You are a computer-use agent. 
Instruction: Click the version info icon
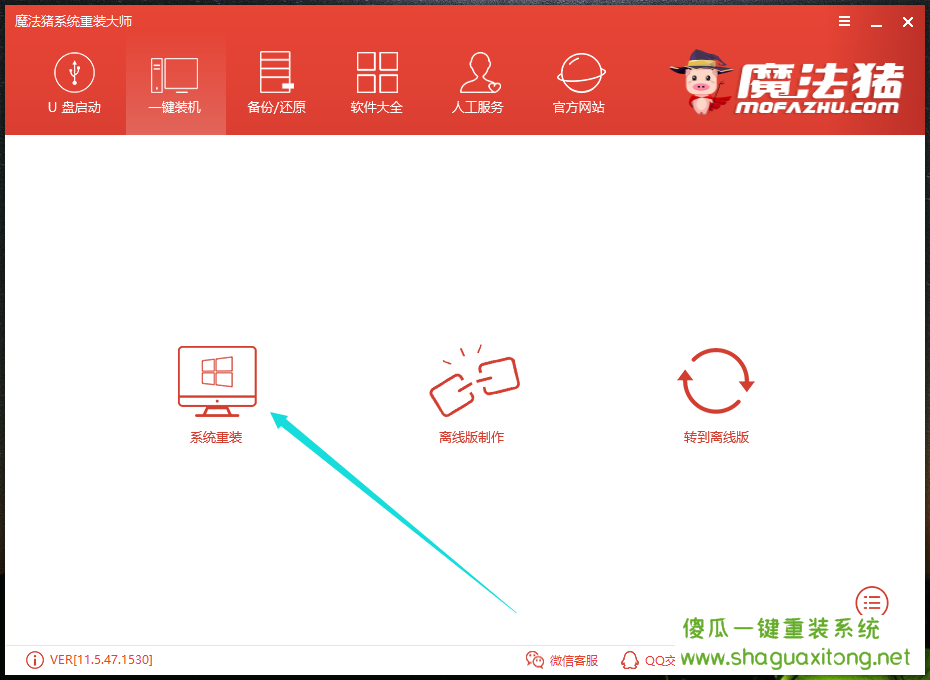(34, 660)
